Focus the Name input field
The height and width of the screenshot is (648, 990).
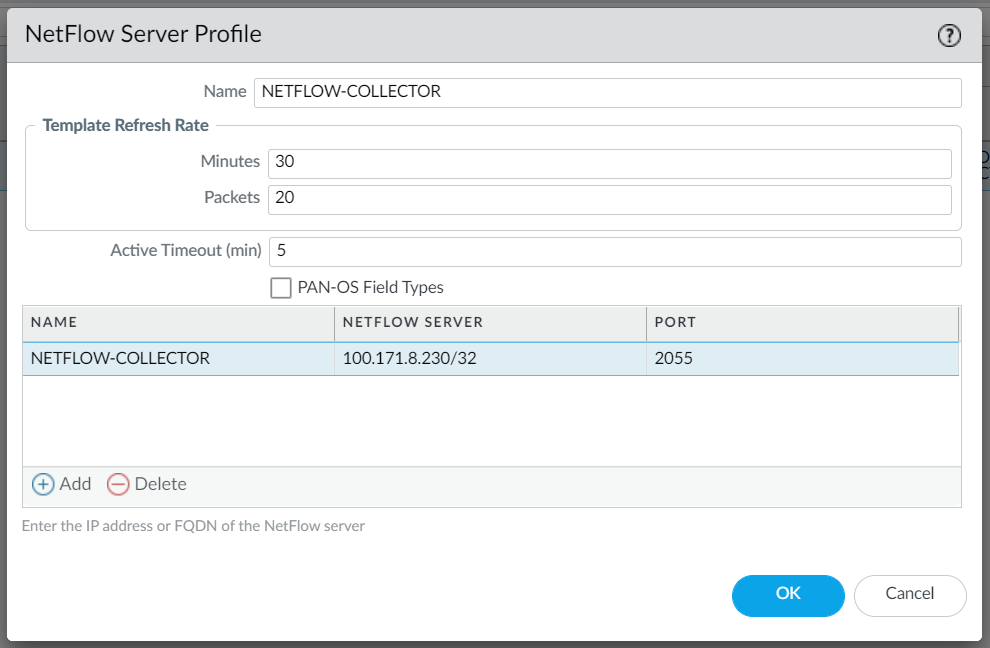(607, 92)
